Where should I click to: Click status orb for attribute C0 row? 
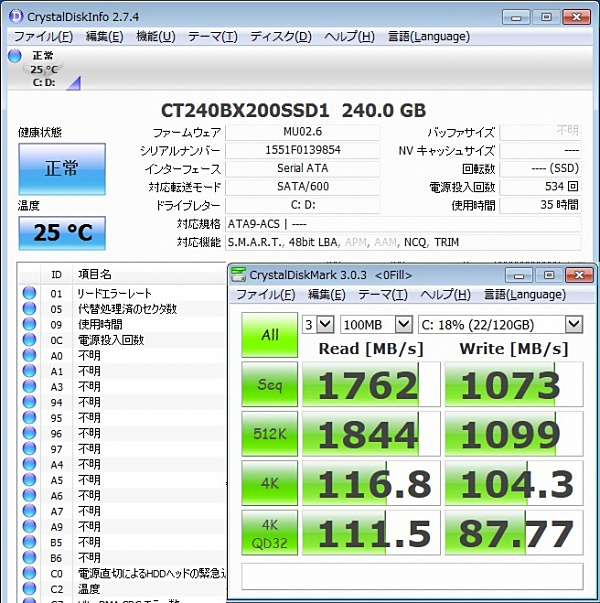pyautogui.click(x=29, y=573)
